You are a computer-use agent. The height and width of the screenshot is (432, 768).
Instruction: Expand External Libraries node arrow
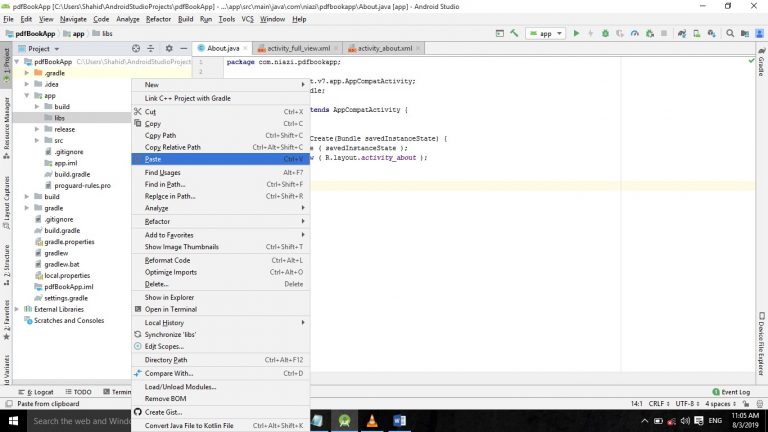click(x=18, y=310)
